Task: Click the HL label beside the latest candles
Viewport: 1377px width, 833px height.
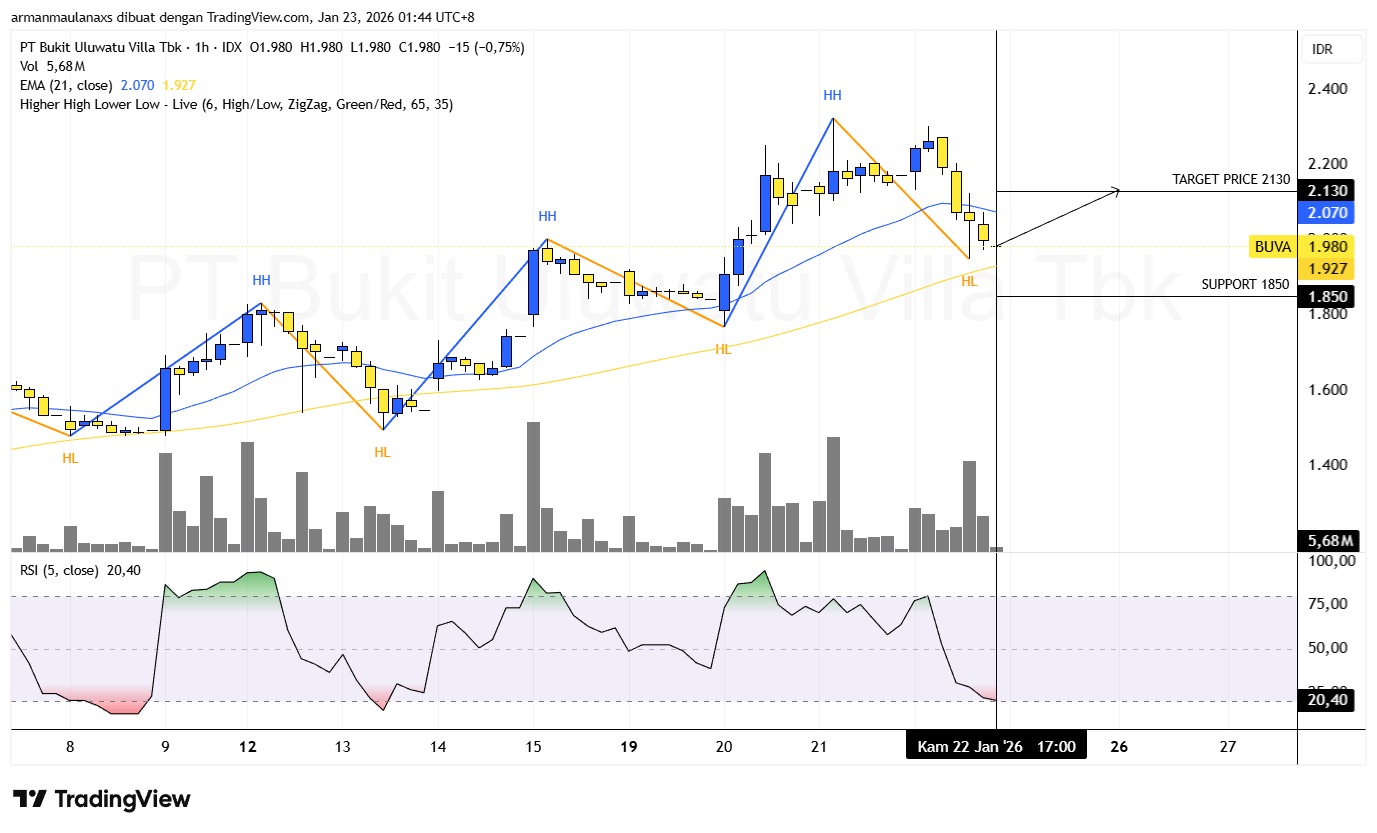Action: 969,281
